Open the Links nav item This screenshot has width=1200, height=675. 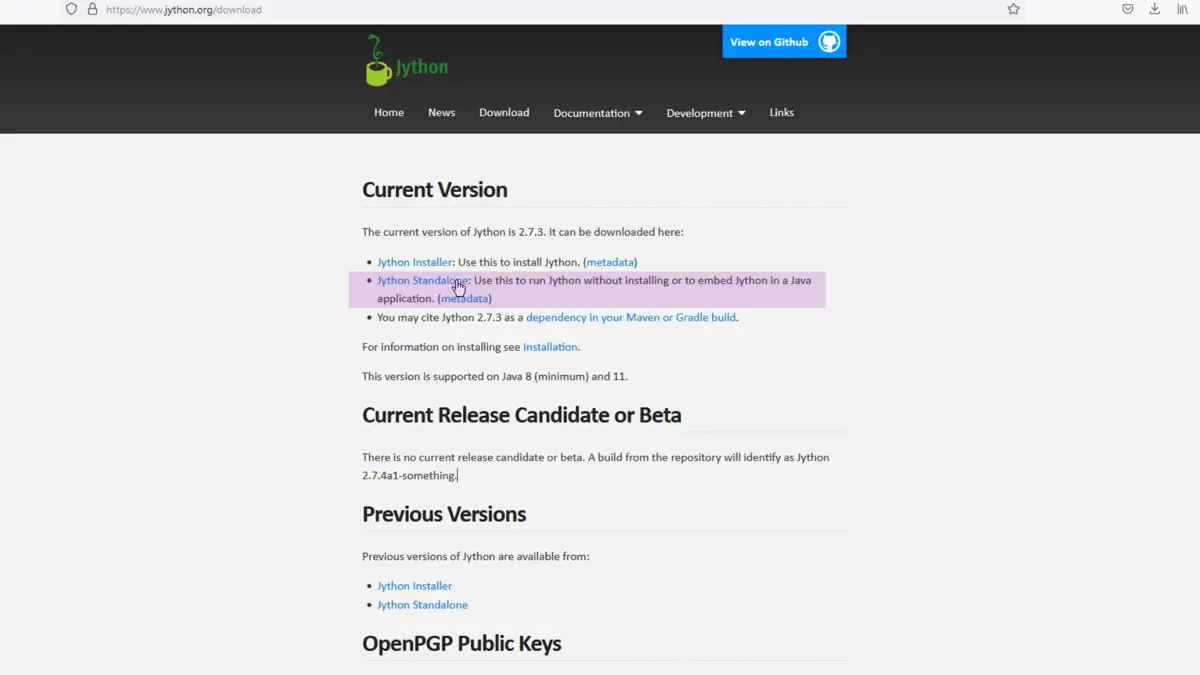point(781,112)
